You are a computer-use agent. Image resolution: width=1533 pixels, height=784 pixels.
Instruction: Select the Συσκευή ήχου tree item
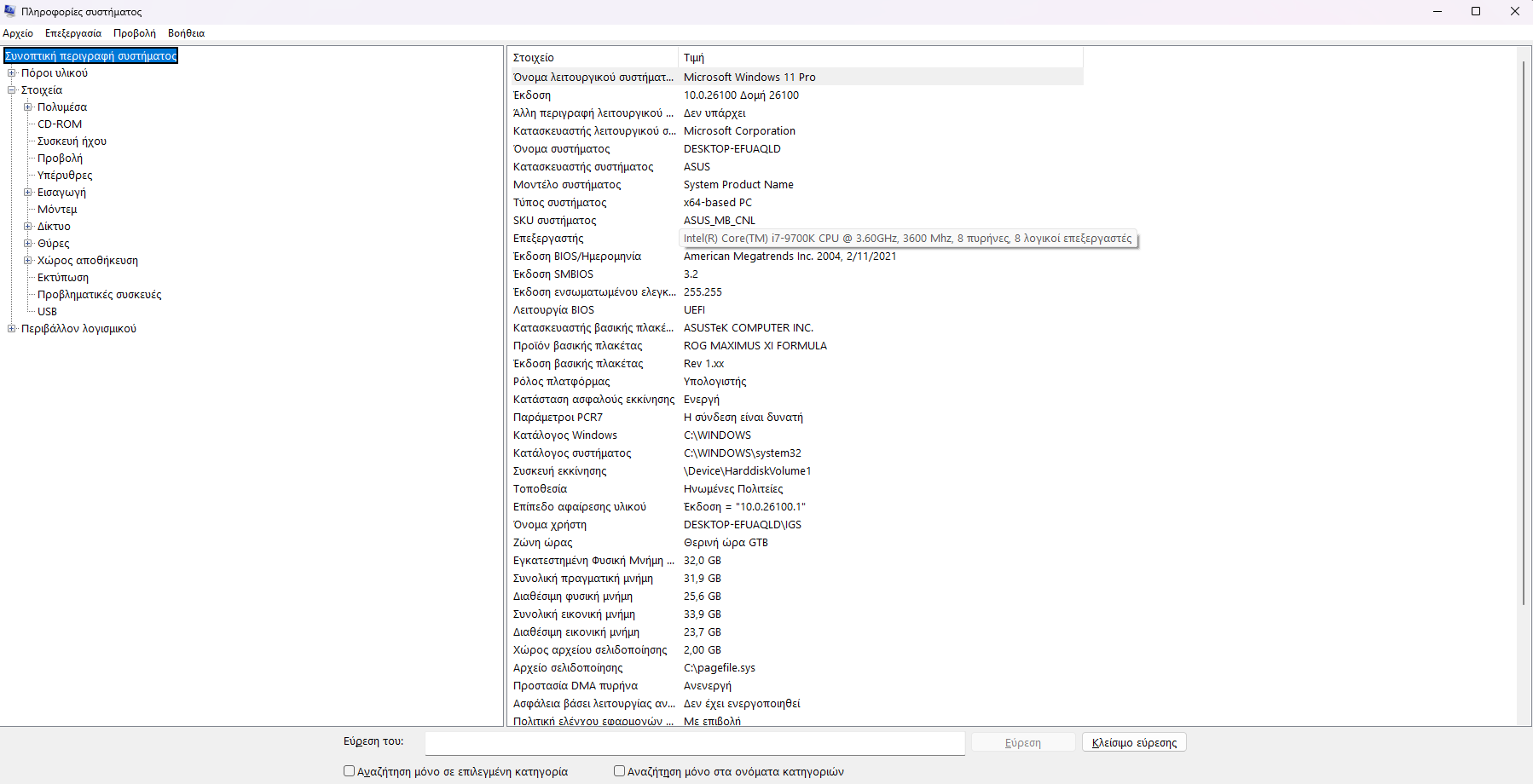coord(72,141)
